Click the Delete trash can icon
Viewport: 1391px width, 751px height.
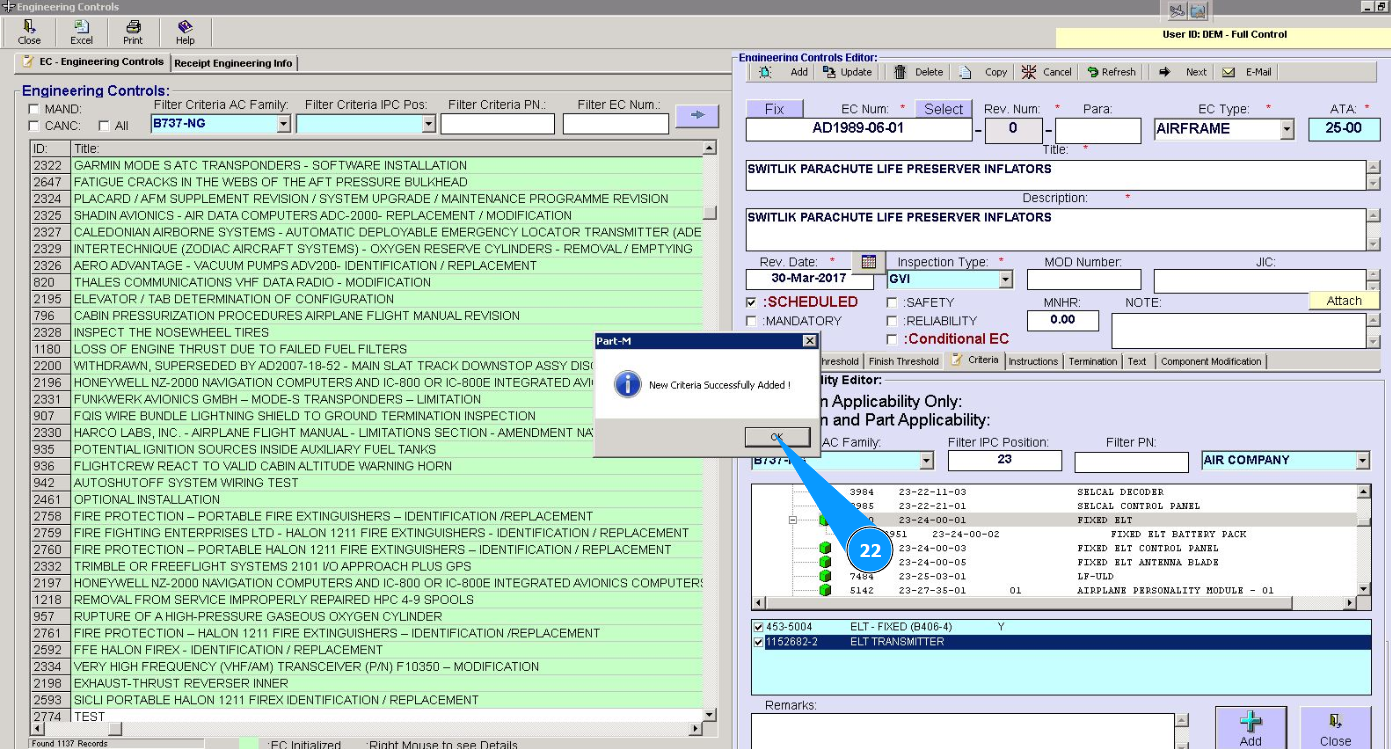click(x=900, y=72)
